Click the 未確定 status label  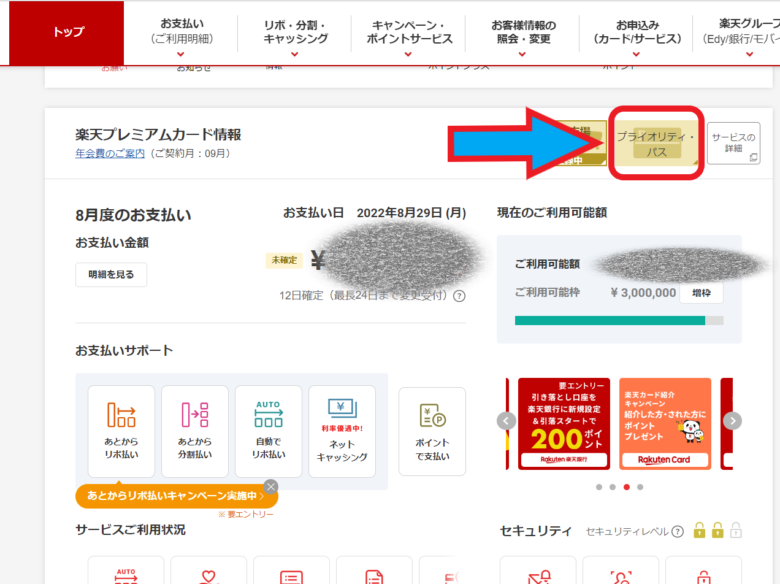pos(284,260)
